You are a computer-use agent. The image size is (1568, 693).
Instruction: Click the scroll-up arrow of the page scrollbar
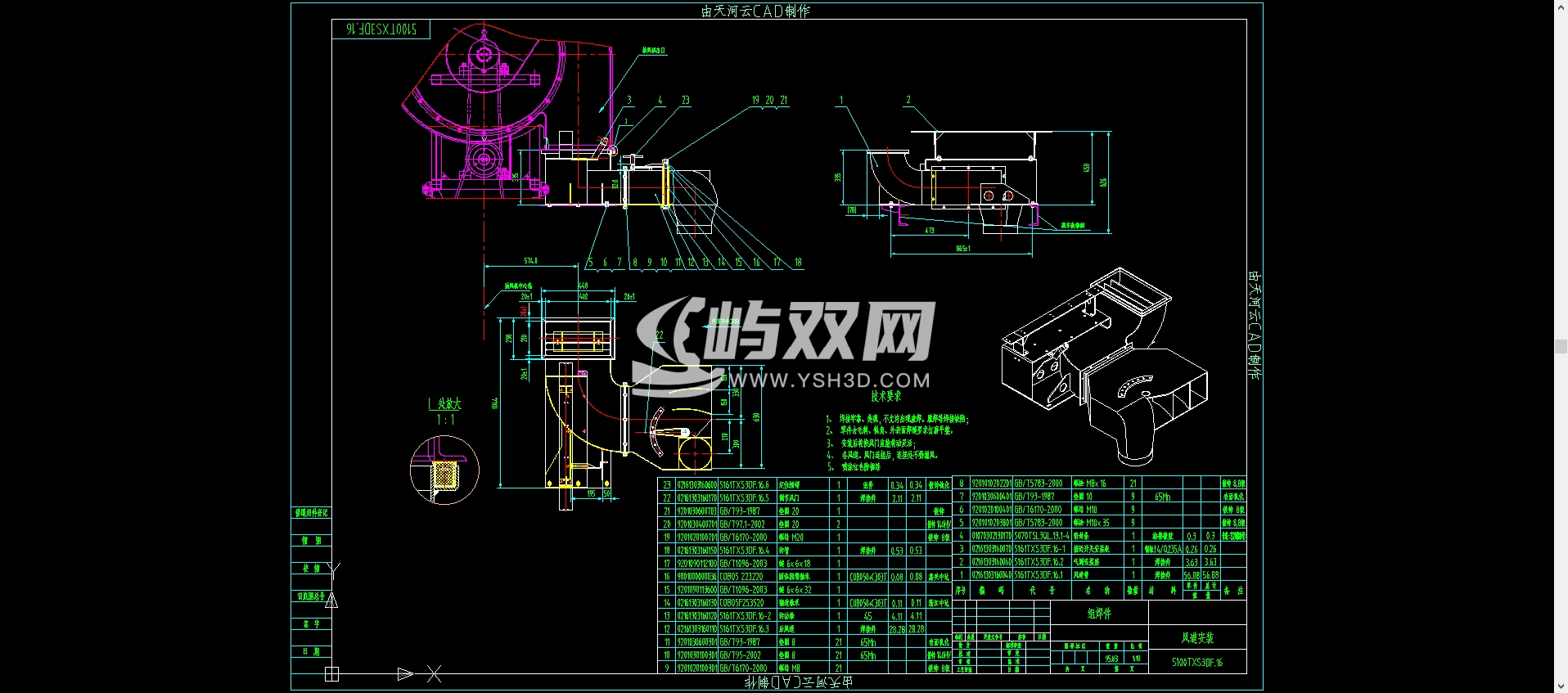pyautogui.click(x=1561, y=5)
